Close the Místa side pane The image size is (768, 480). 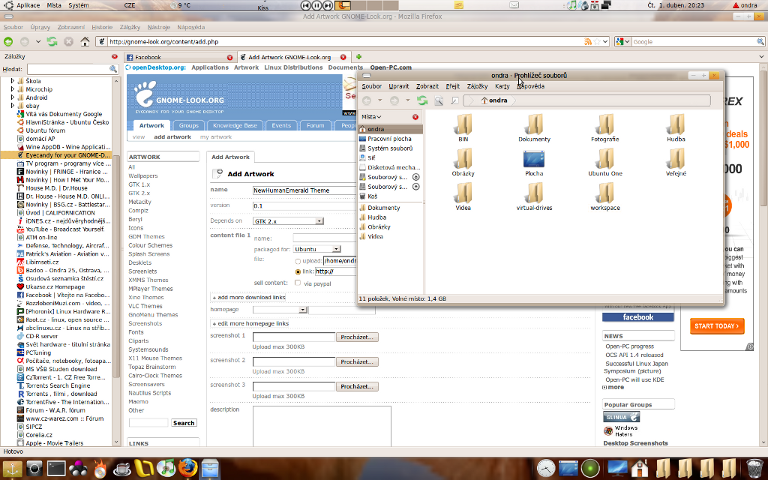point(415,117)
